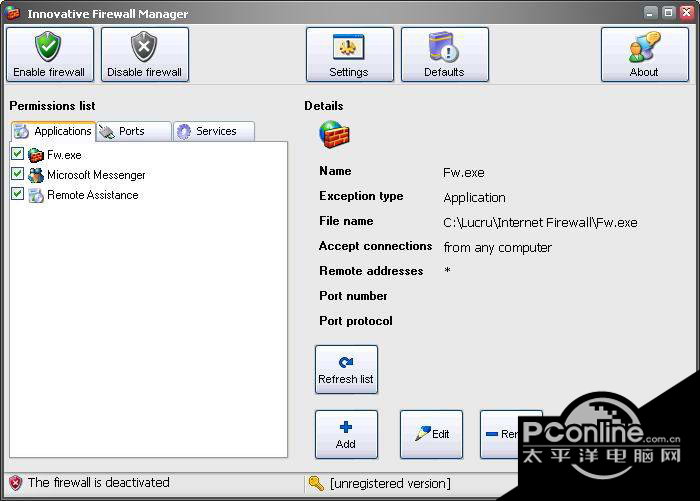Toggle the Remote Assistance checkbox
This screenshot has width=700, height=501.
[17, 194]
